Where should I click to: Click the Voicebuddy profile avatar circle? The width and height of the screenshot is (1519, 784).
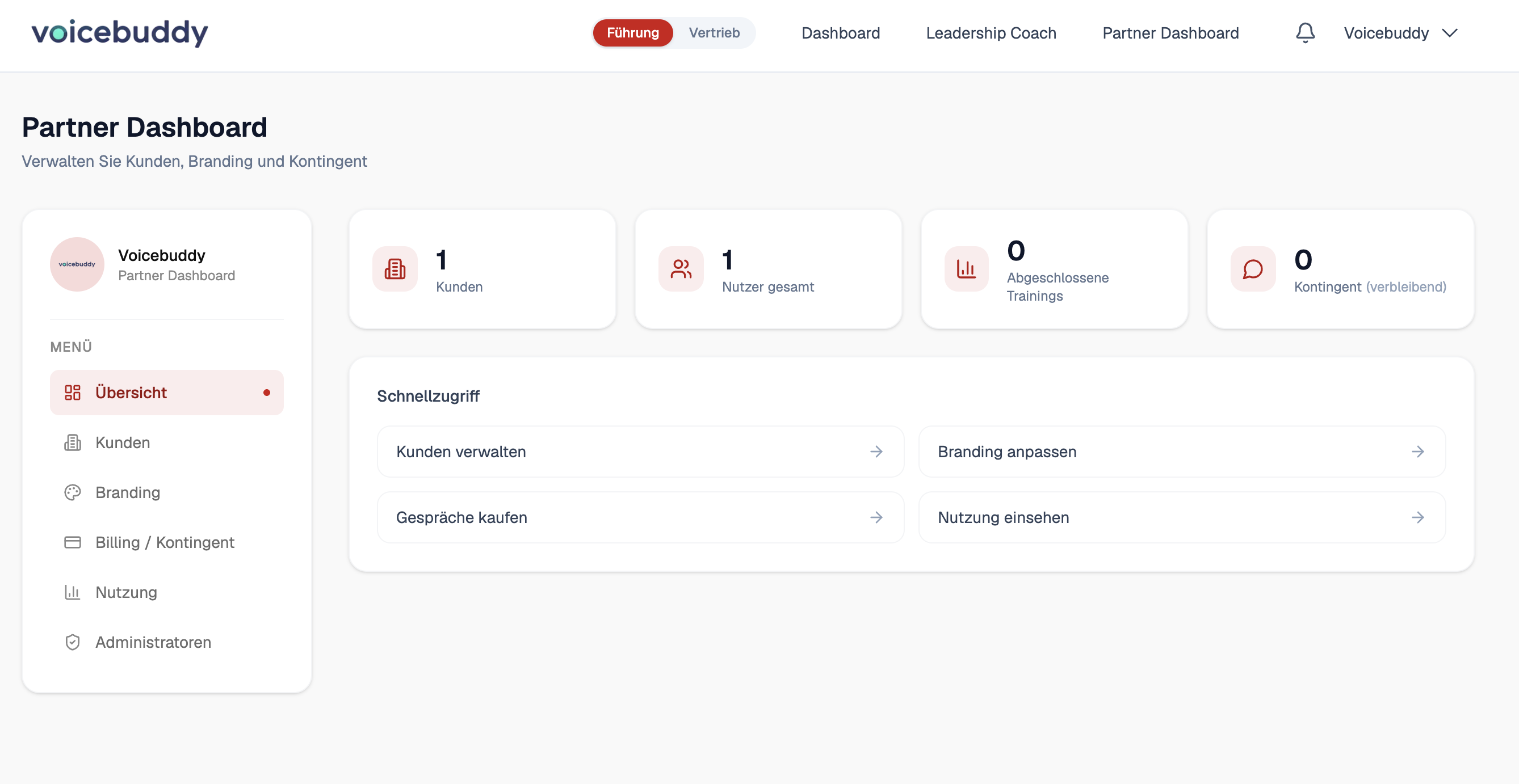pyautogui.click(x=77, y=264)
